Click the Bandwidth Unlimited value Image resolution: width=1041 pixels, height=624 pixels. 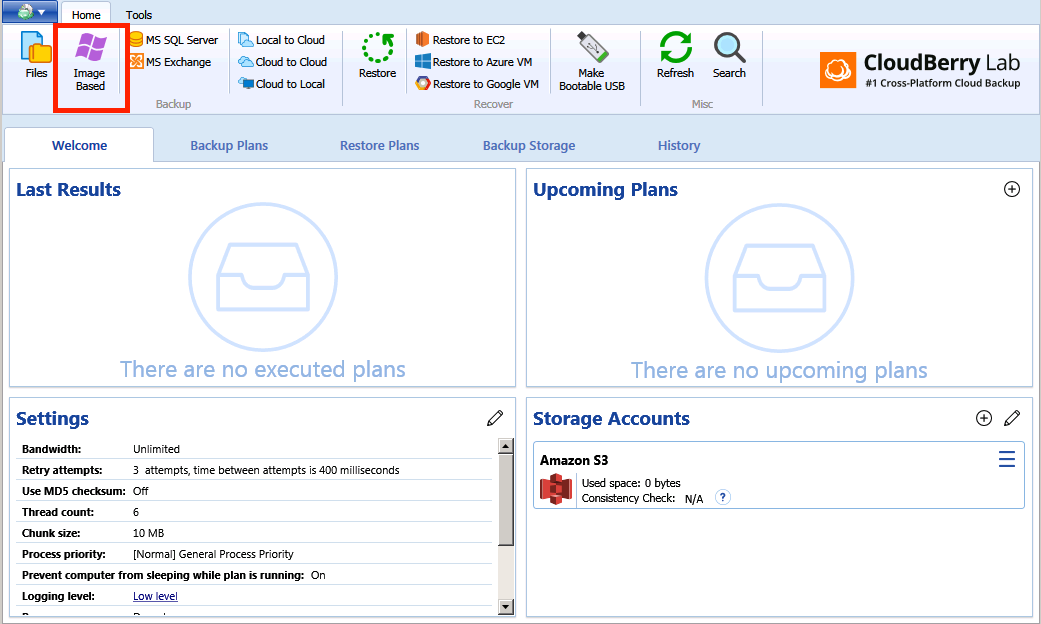pos(156,449)
